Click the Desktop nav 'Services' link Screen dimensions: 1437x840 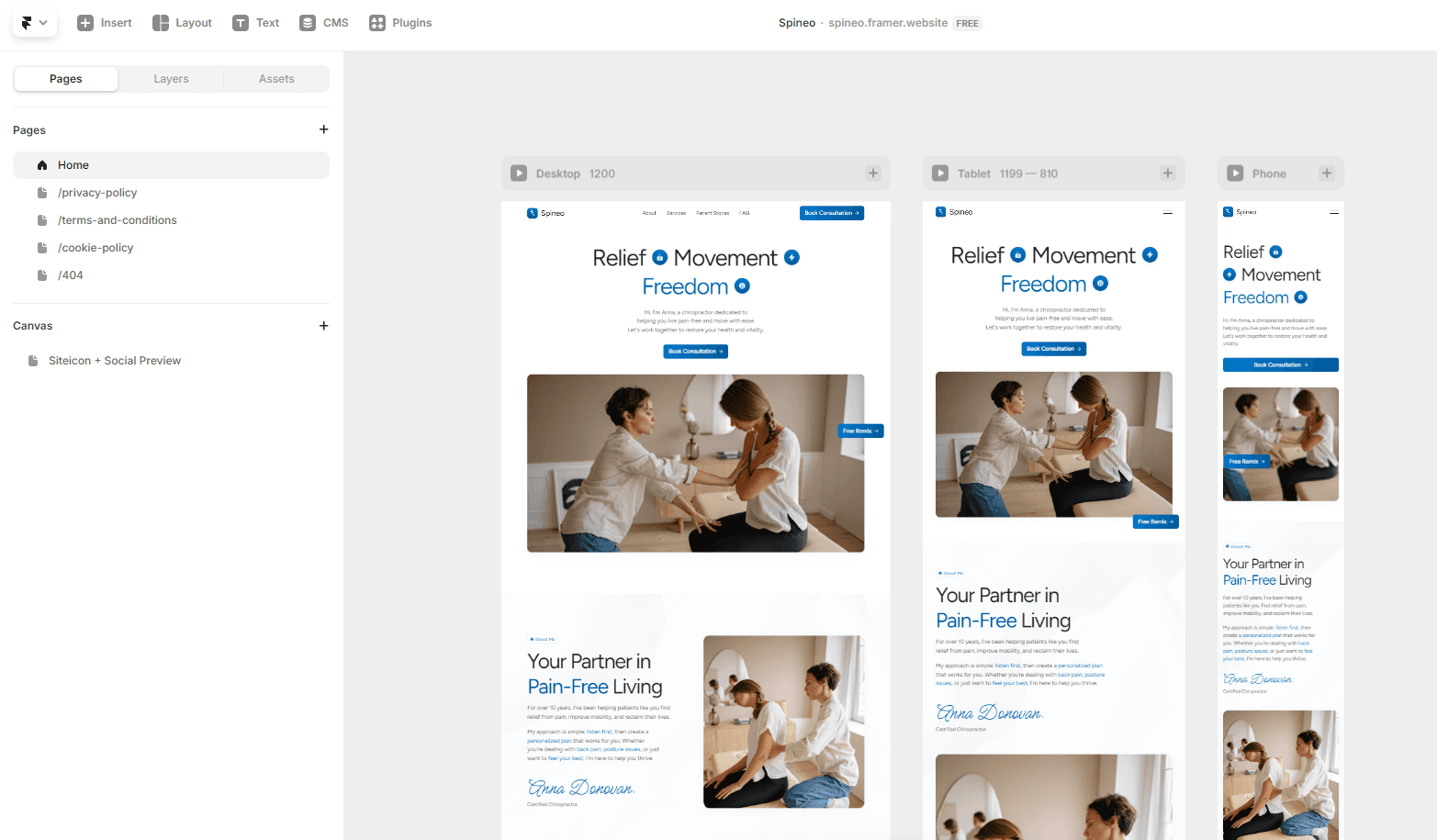coord(677,213)
